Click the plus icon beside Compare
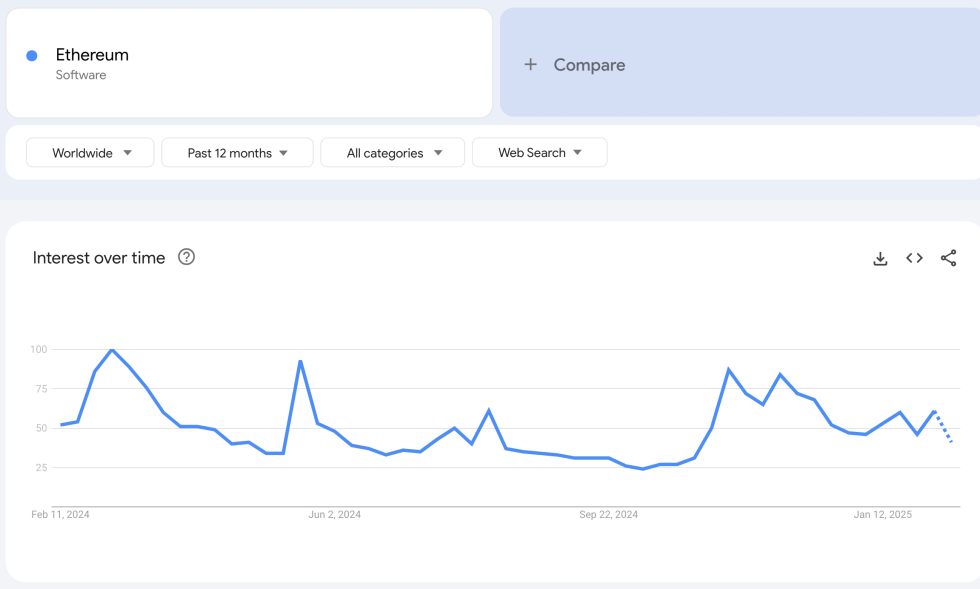 coord(530,65)
